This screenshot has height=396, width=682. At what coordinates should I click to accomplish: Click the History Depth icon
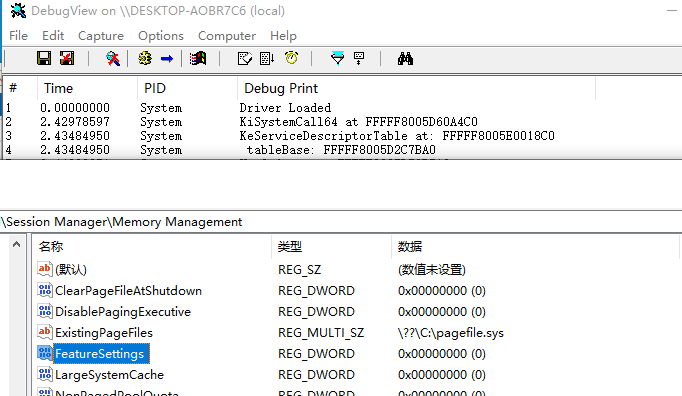pos(359,58)
